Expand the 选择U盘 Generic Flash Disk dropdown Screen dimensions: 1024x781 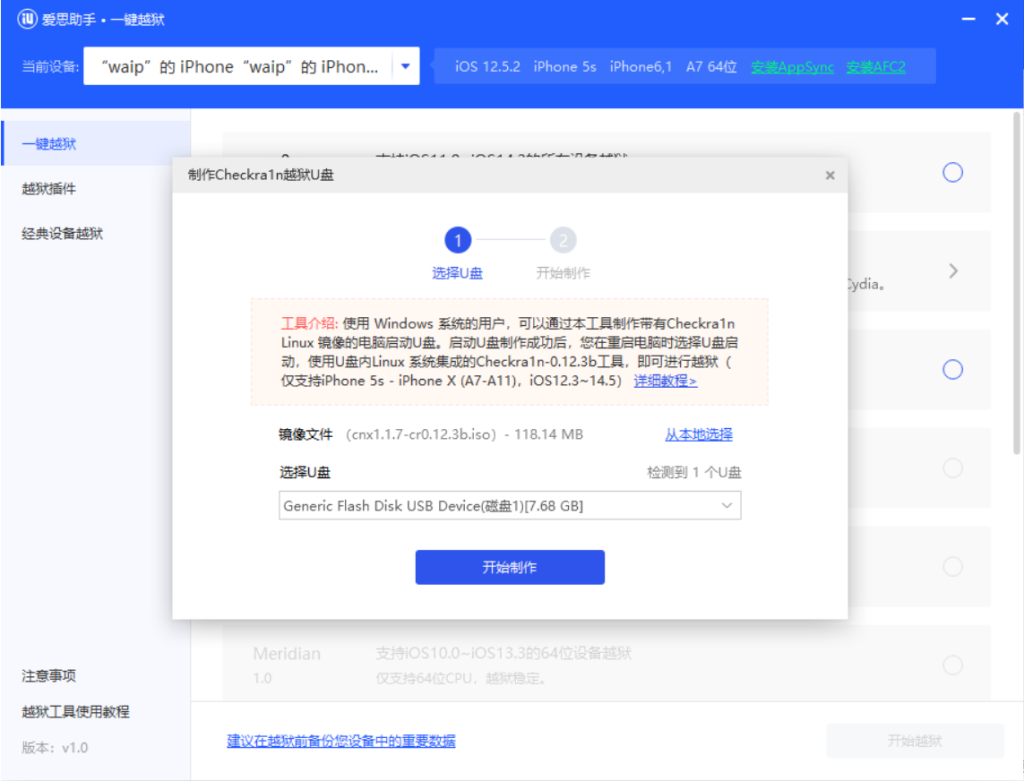727,505
